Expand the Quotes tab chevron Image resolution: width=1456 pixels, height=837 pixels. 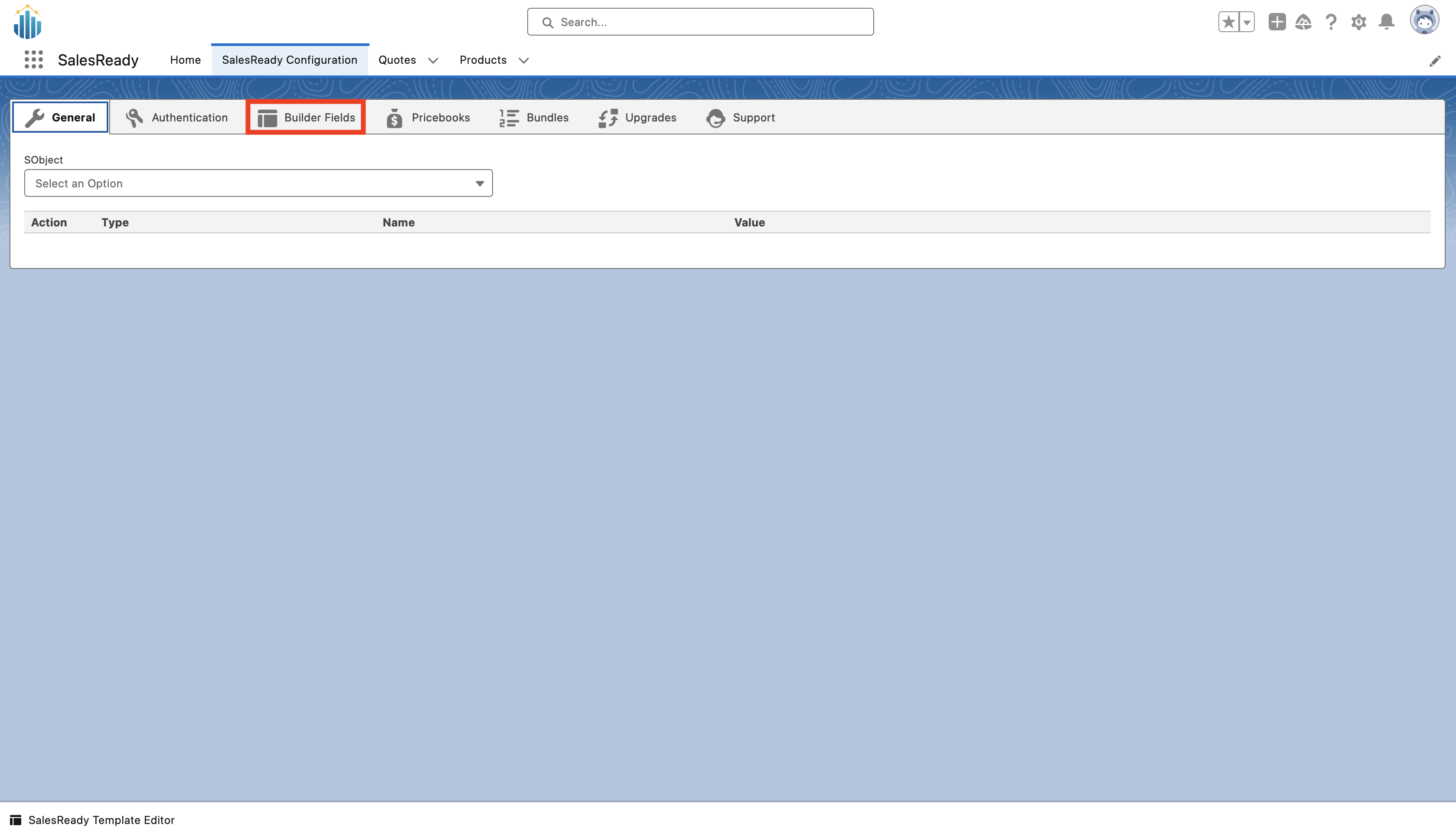[433, 60]
